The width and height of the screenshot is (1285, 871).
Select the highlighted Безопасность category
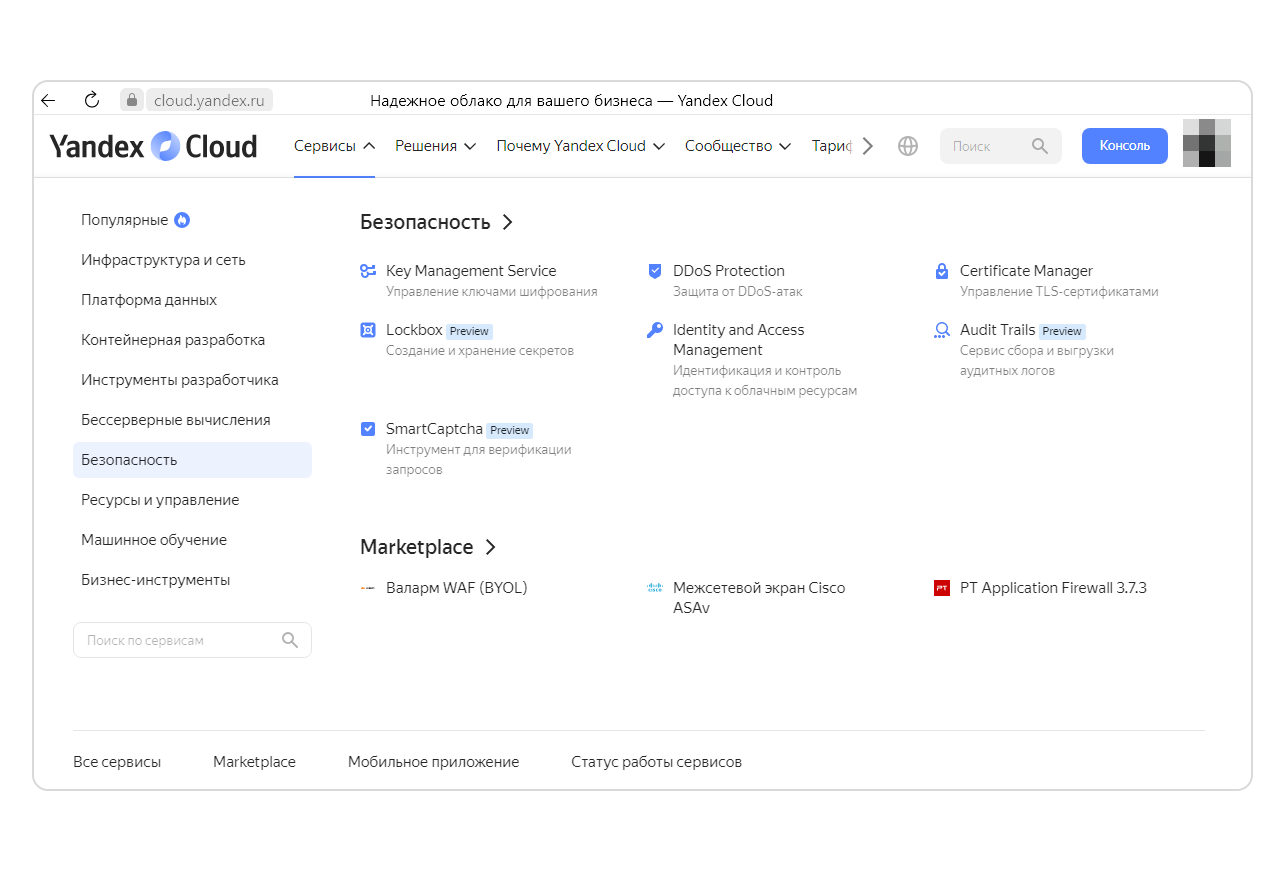(192, 460)
